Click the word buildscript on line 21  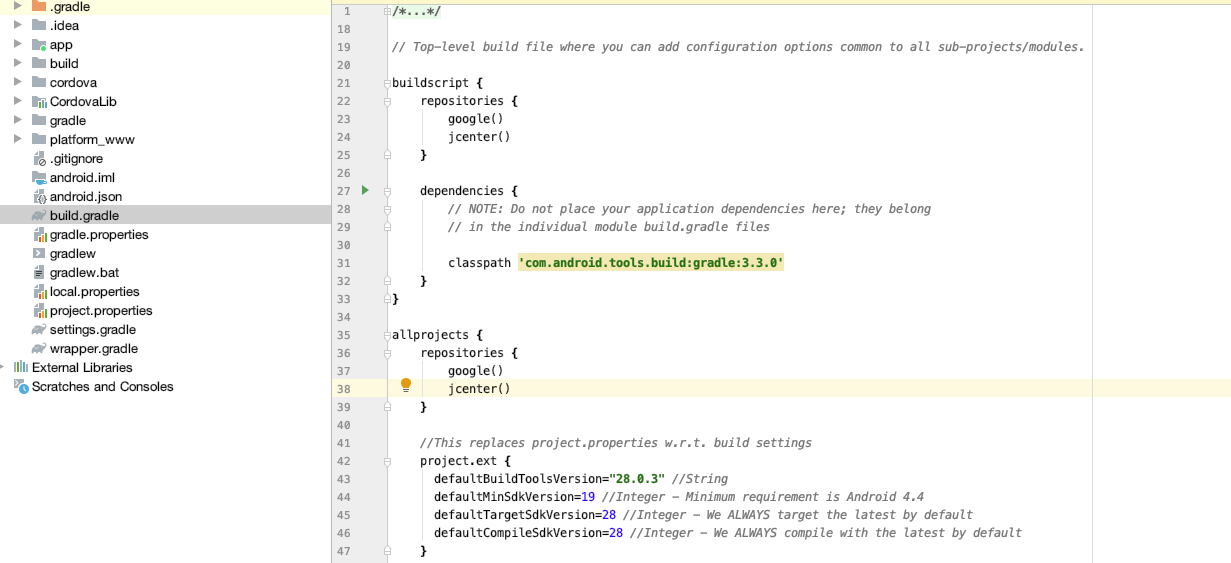click(430, 83)
